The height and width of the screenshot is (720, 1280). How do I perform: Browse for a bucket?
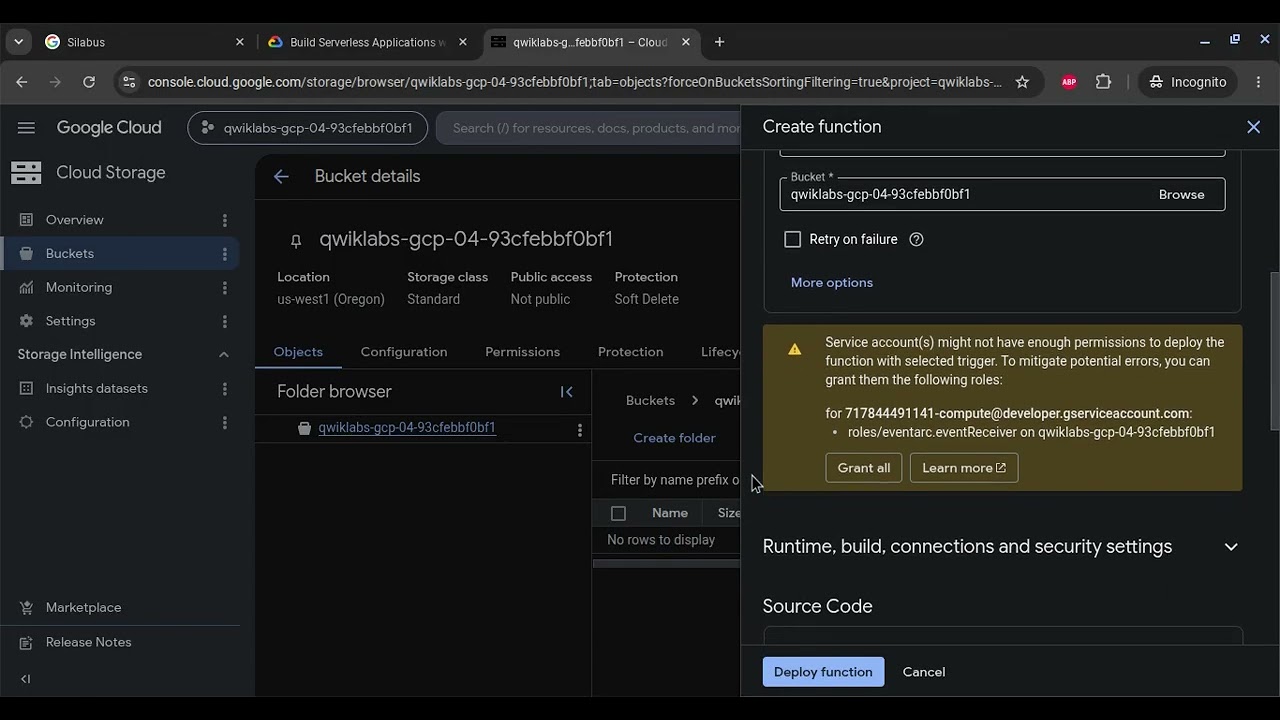pyautogui.click(x=1181, y=194)
